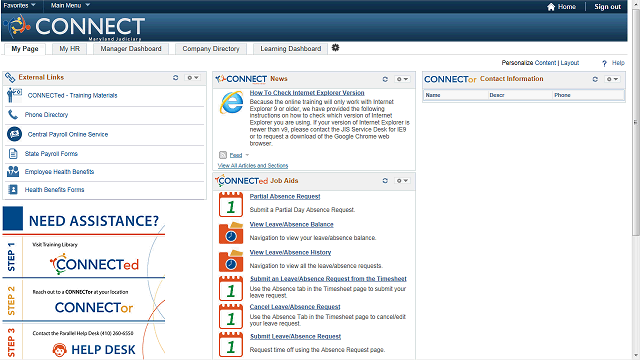Screen dimensions: 640x360
Task: Switch to the My HR tab
Action: coord(69,49)
